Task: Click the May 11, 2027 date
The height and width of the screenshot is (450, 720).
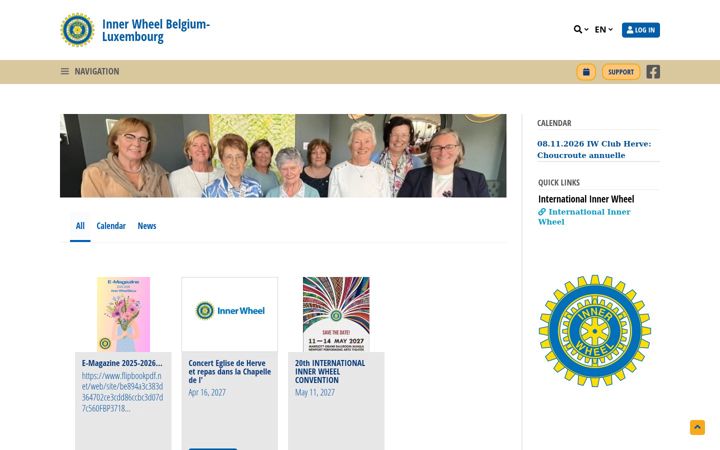Action: [x=315, y=392]
